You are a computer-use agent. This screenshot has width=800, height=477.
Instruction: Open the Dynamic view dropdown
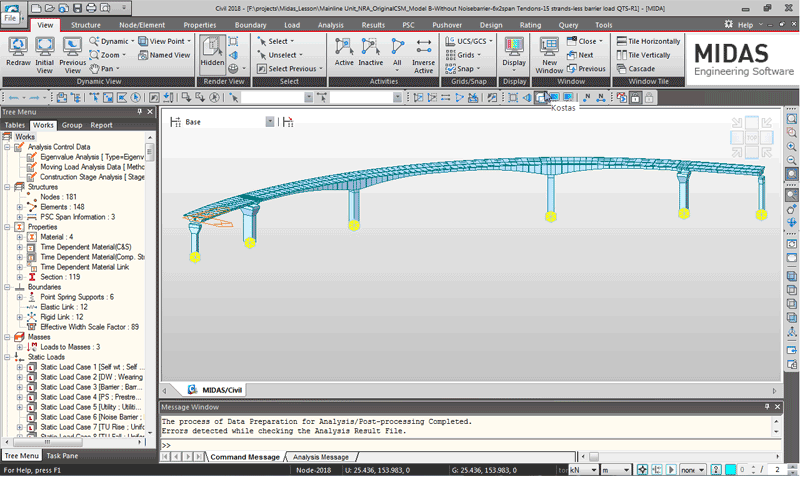112,41
